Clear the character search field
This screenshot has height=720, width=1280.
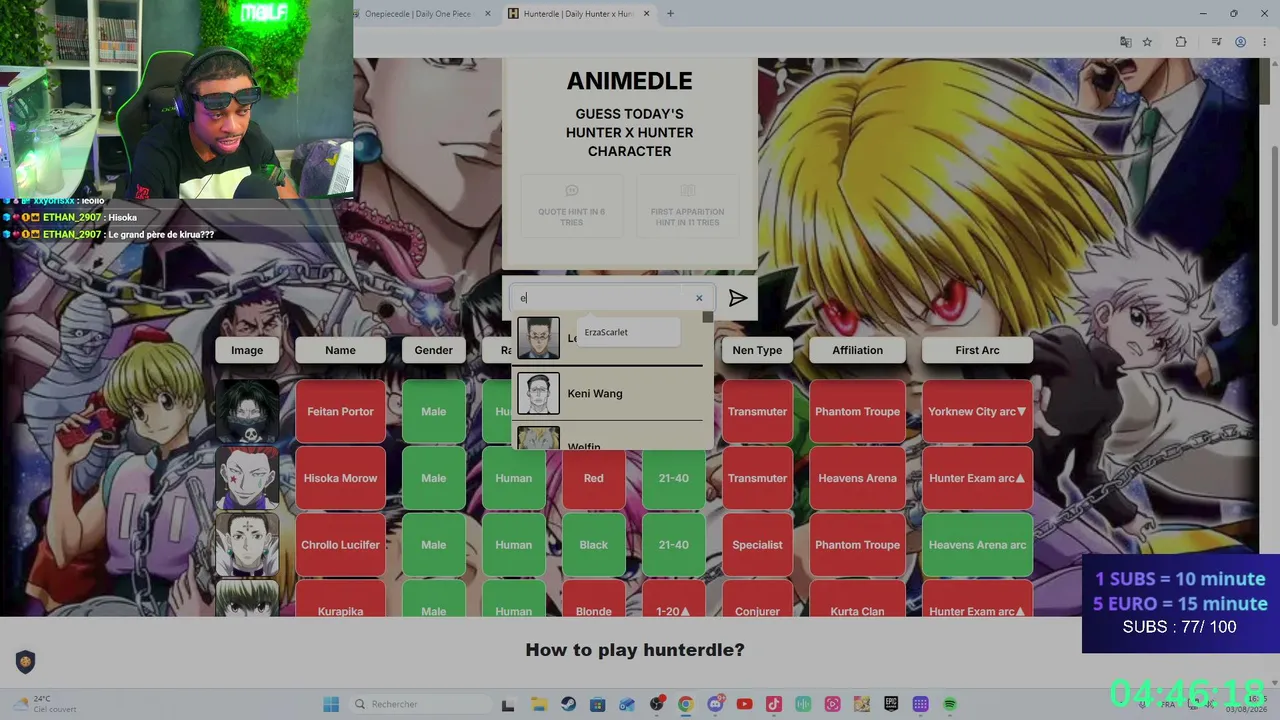click(x=699, y=298)
